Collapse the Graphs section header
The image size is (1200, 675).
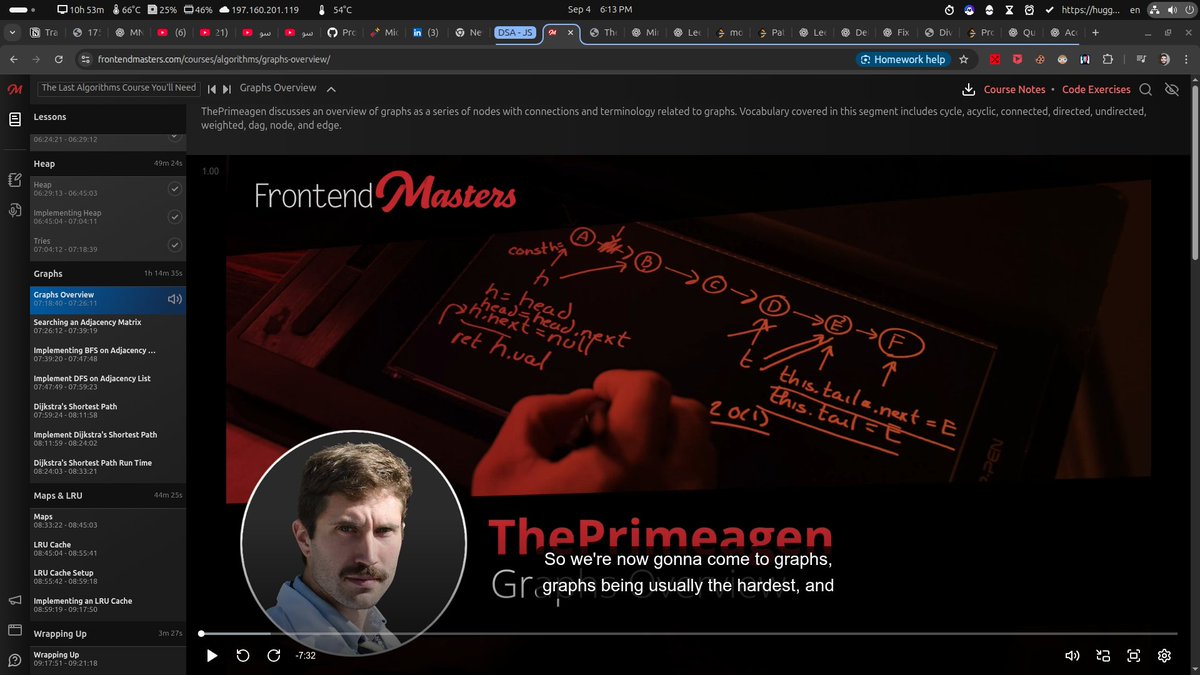tap(108, 273)
